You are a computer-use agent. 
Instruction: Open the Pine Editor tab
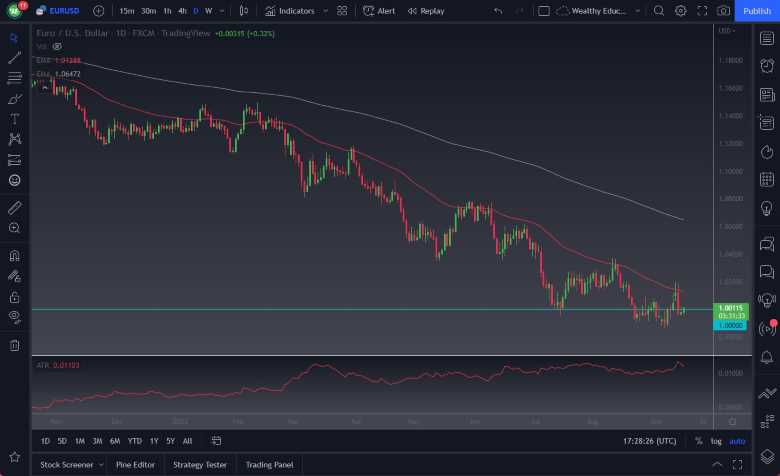pyautogui.click(x=135, y=465)
